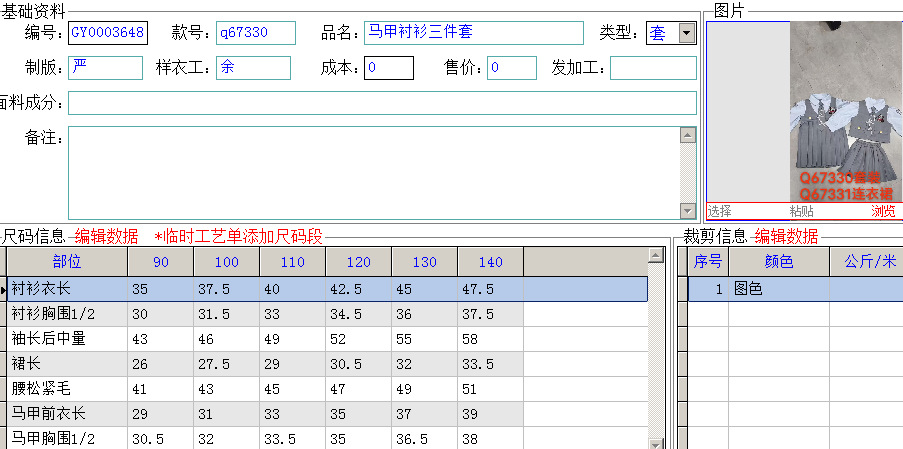This screenshot has height=449, width=903.
Task: Click cell 39 in 马甲前衣长 row
Action: [x=491, y=414]
